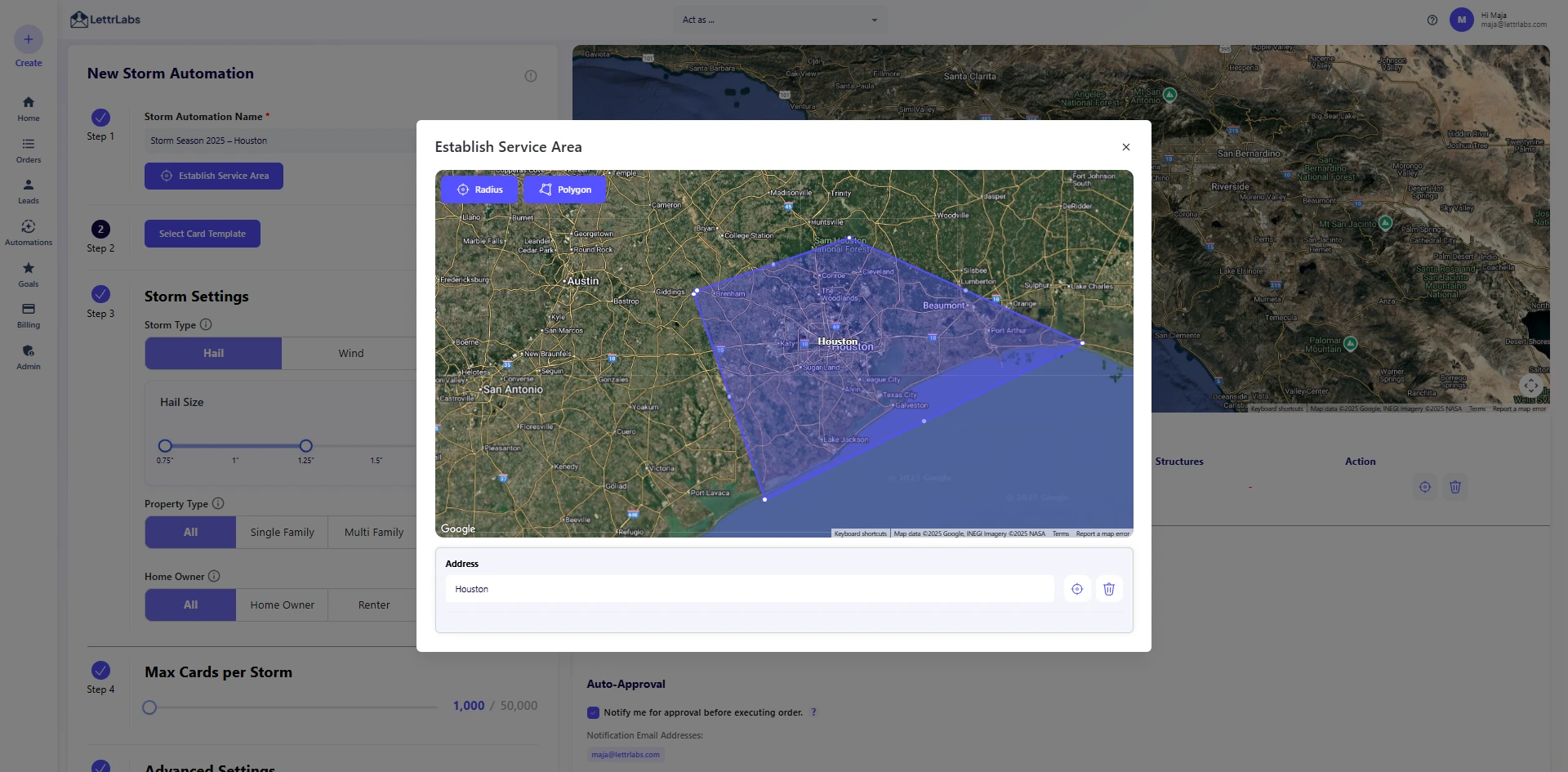1568x772 pixels.
Task: Click the Houston label on dialog map
Action: [838, 341]
